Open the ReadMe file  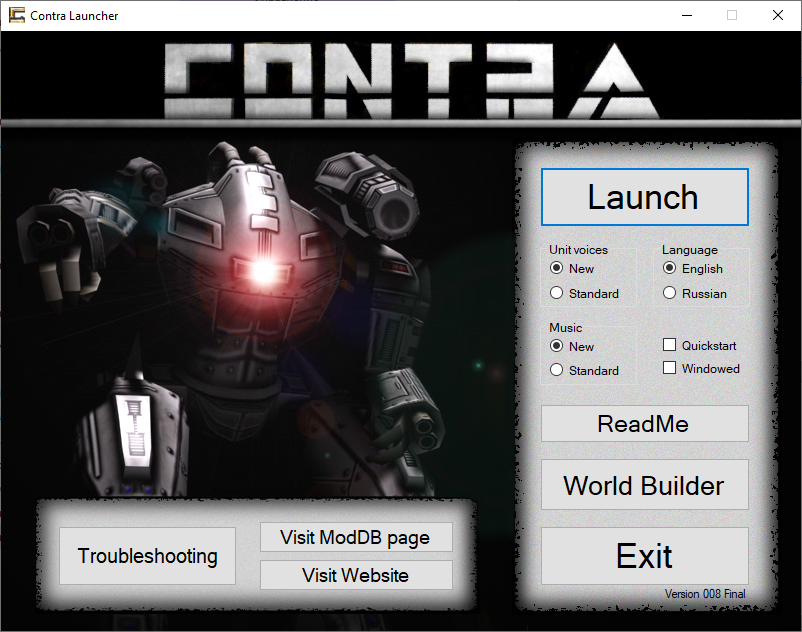644,423
